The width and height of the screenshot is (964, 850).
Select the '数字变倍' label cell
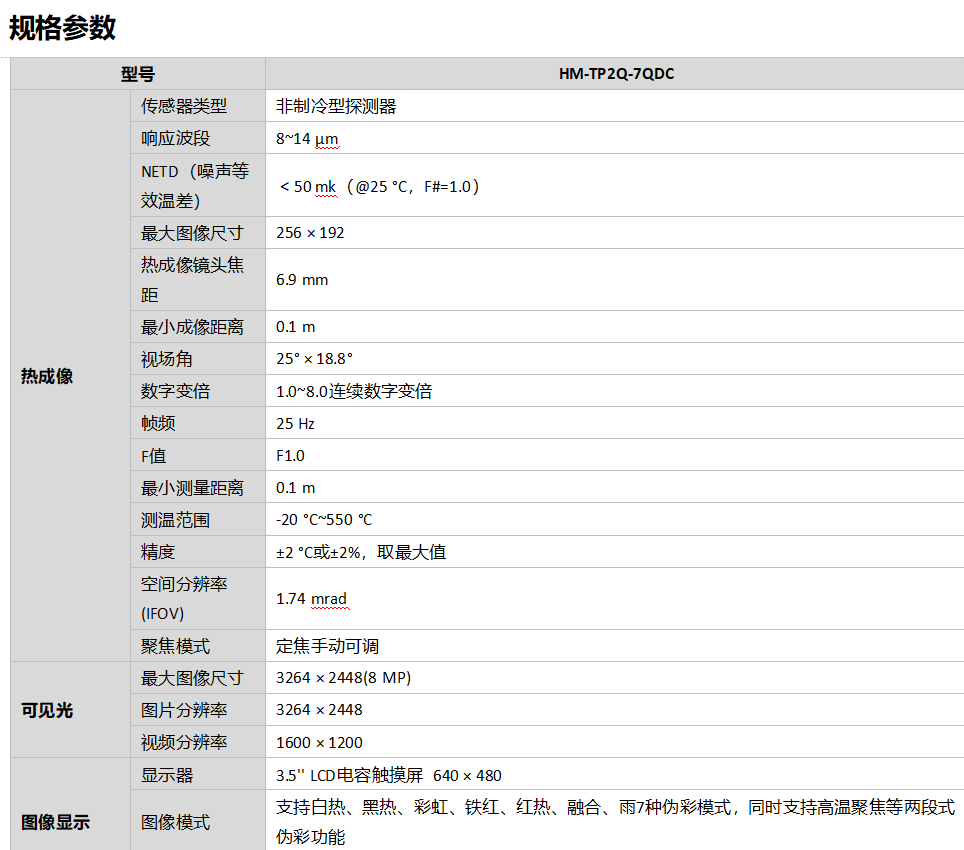pyautogui.click(x=198, y=390)
